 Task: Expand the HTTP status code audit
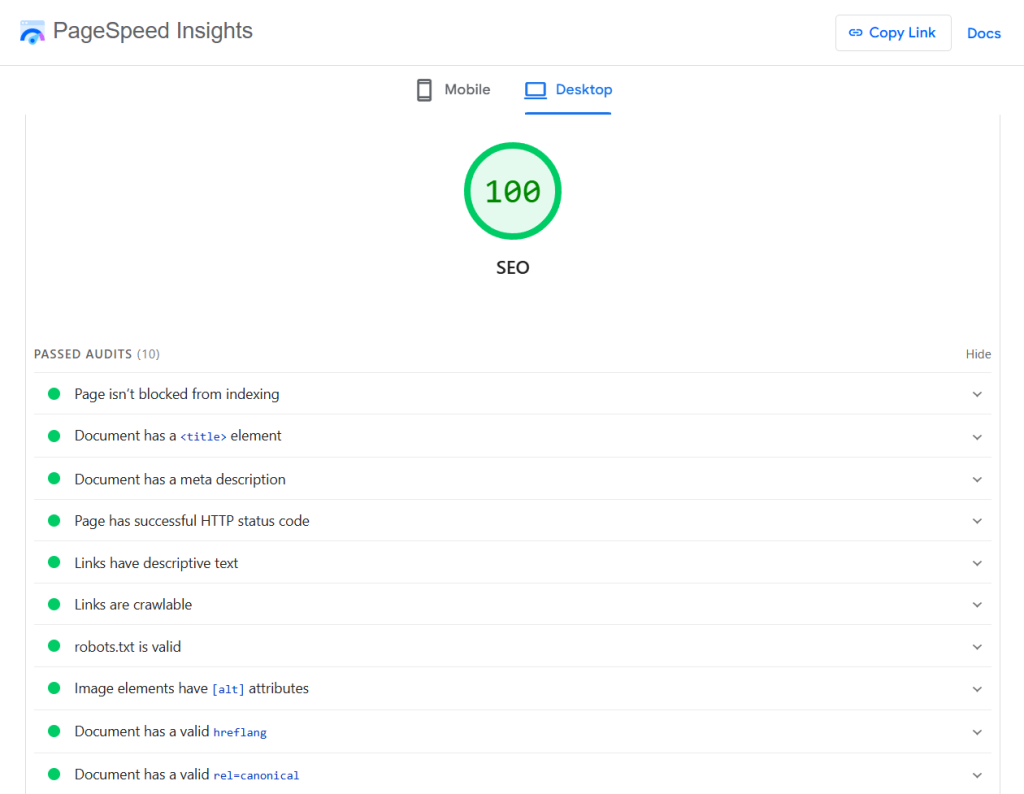click(x=977, y=520)
